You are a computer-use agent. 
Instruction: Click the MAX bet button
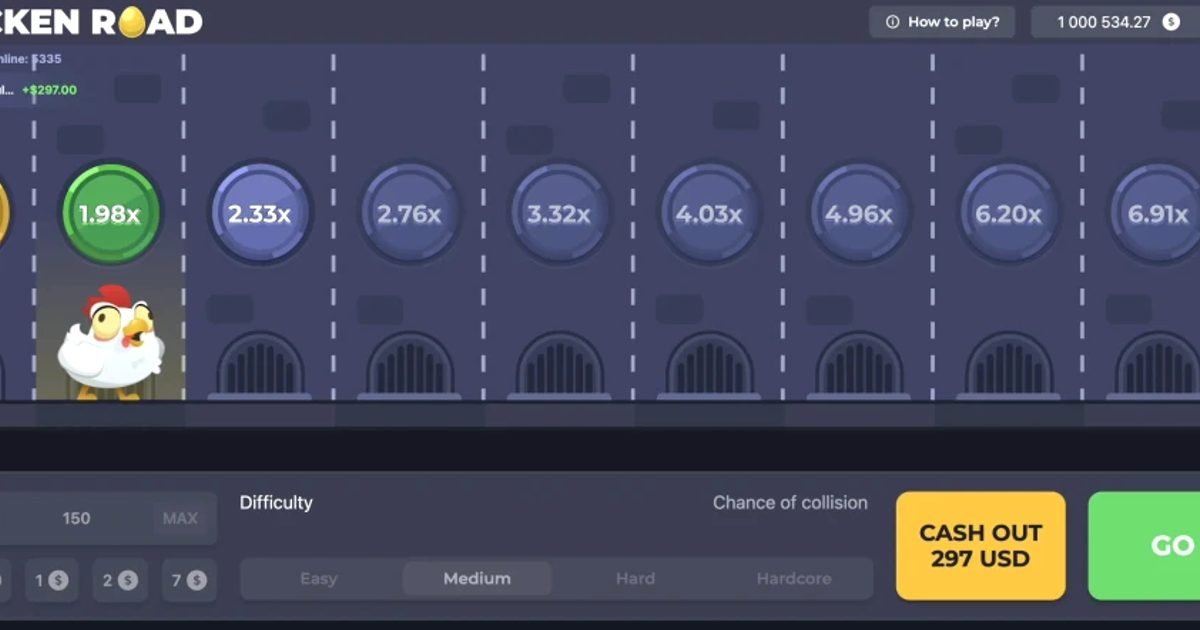tap(178, 518)
